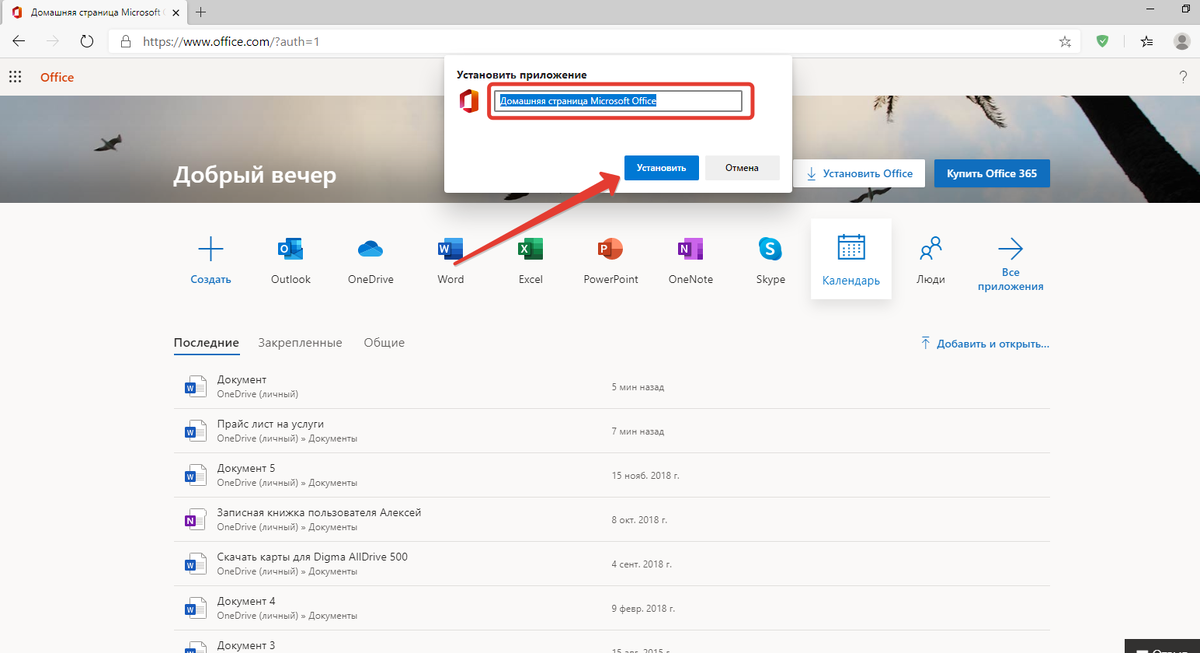Click the '9 февр. 2018 г.' date
1200x653 pixels.
[x=642, y=608]
